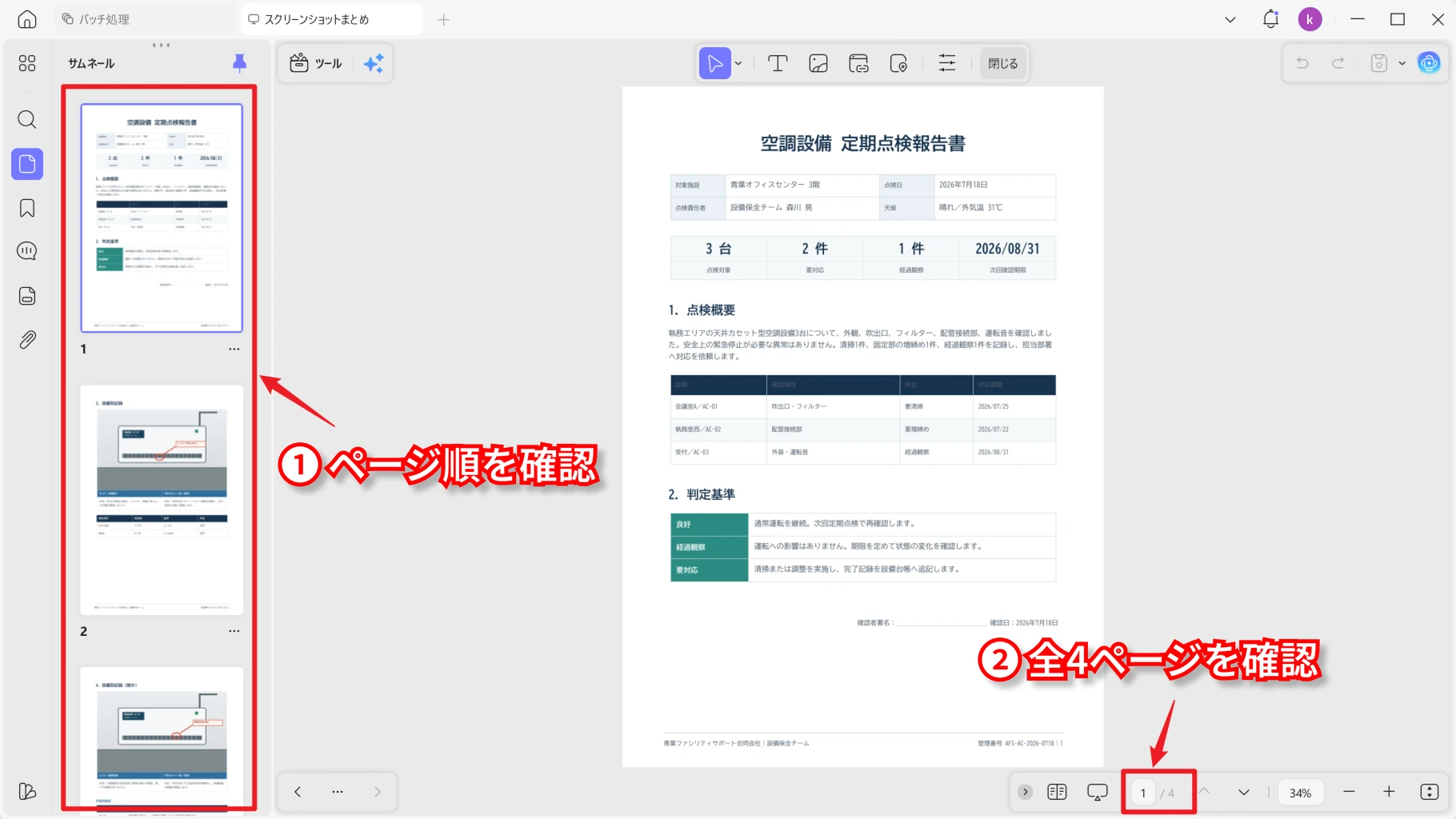The width and height of the screenshot is (1456, 819).
Task: Click the 閉じる button
Action: [x=1003, y=63]
